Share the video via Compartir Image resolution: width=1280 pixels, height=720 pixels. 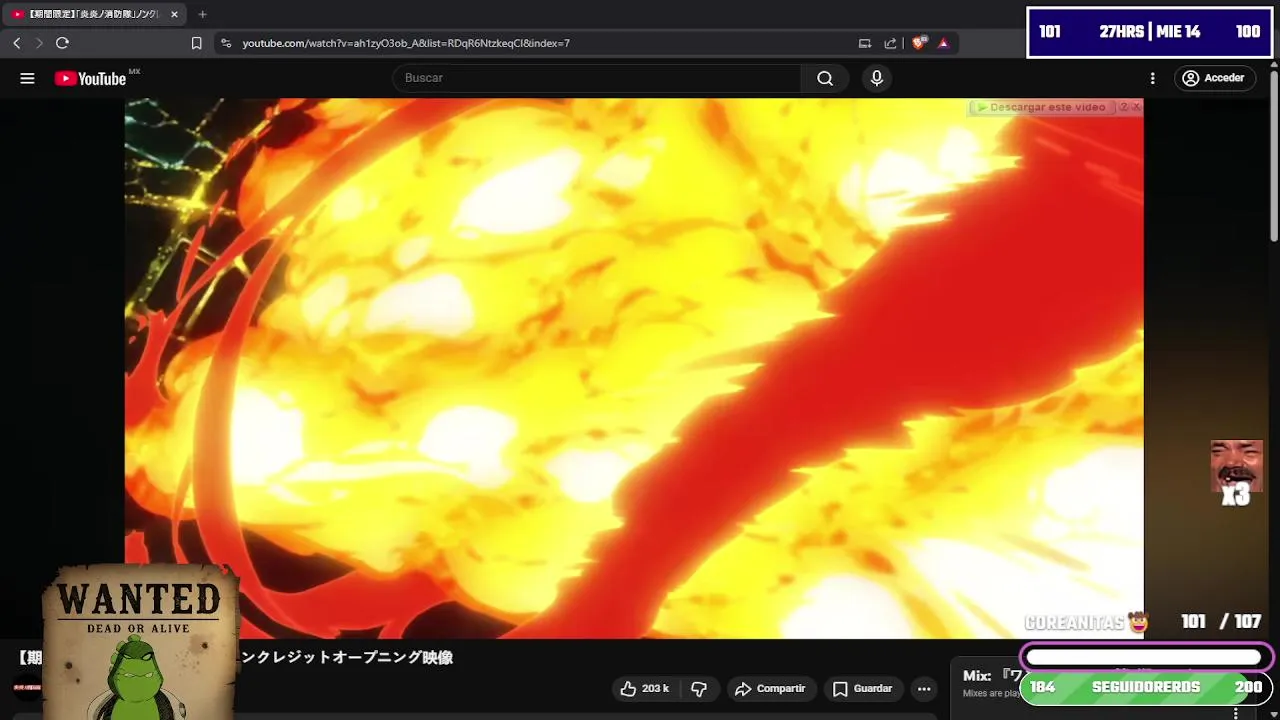[x=770, y=689]
